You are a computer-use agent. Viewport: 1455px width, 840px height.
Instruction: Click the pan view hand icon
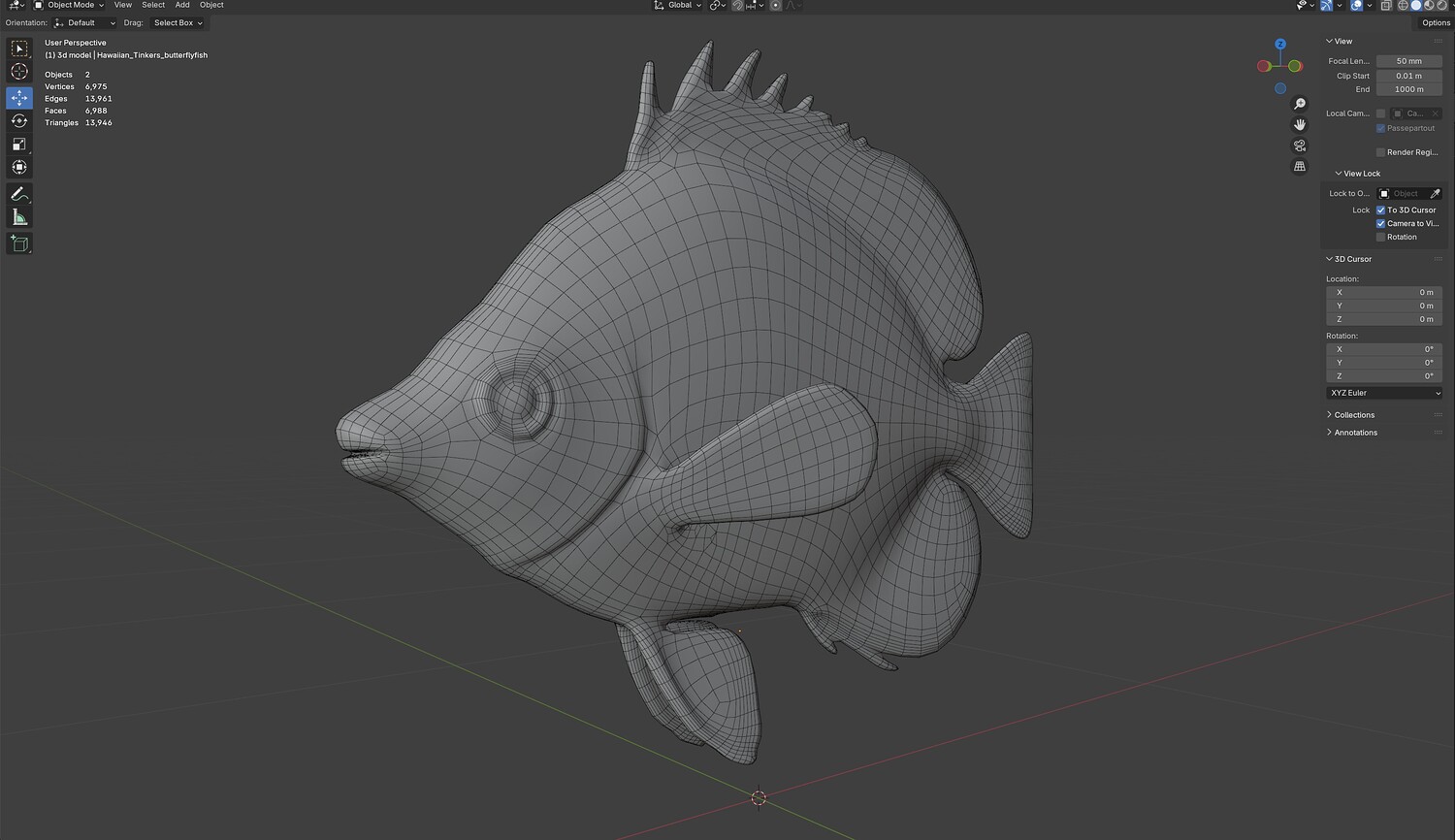coord(1300,124)
